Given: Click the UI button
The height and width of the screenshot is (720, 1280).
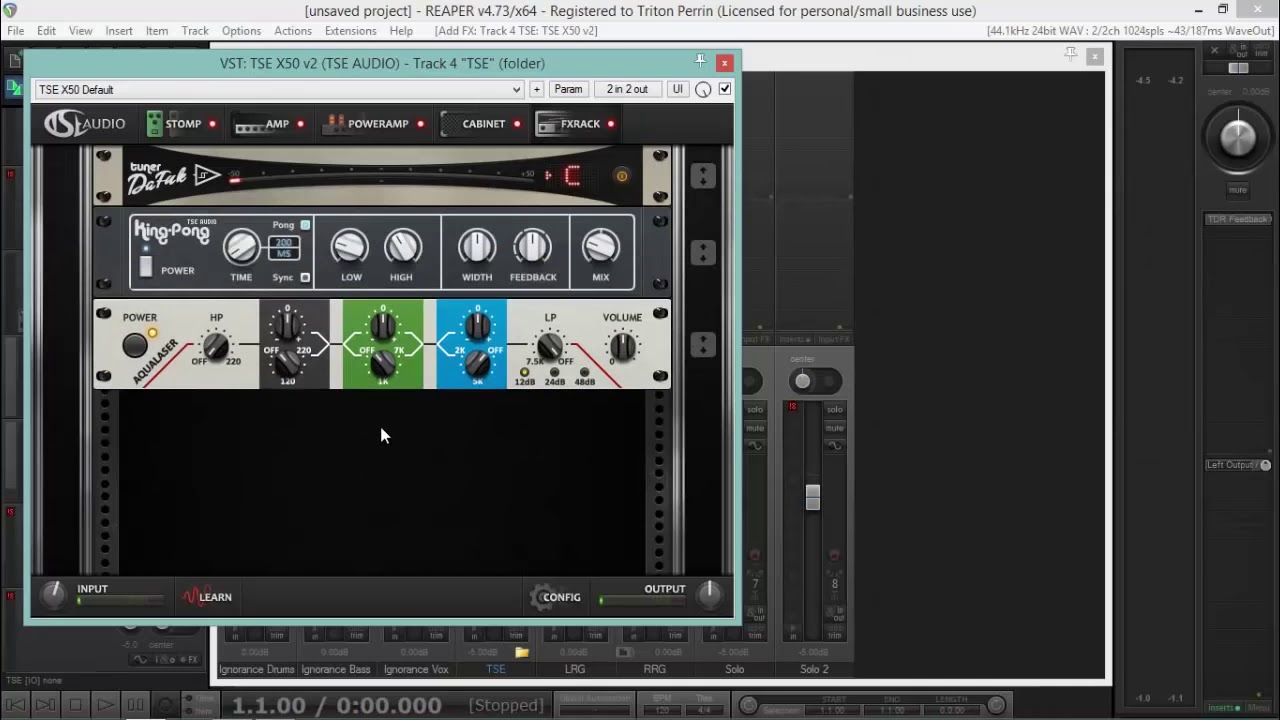Looking at the screenshot, I should click(x=677, y=89).
